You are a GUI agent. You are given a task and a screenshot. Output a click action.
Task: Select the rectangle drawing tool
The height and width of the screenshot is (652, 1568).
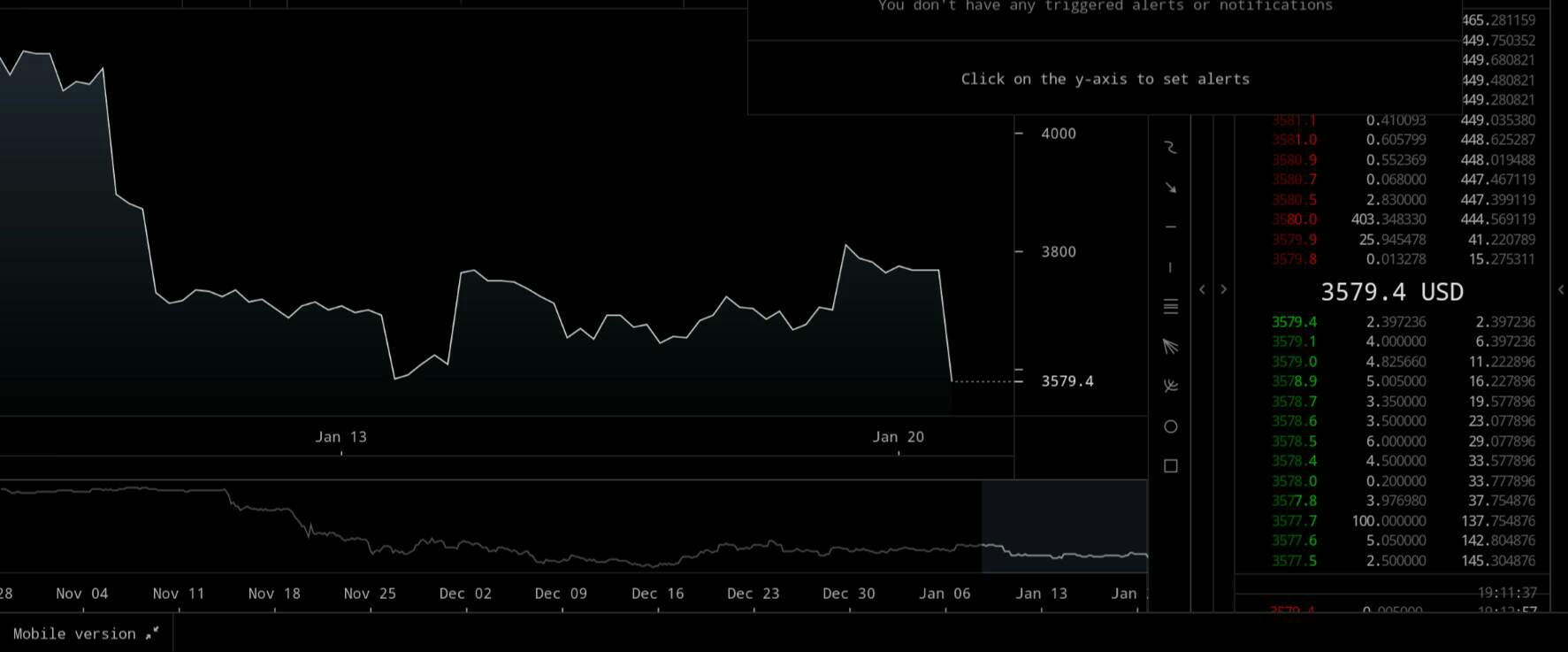point(1170,466)
